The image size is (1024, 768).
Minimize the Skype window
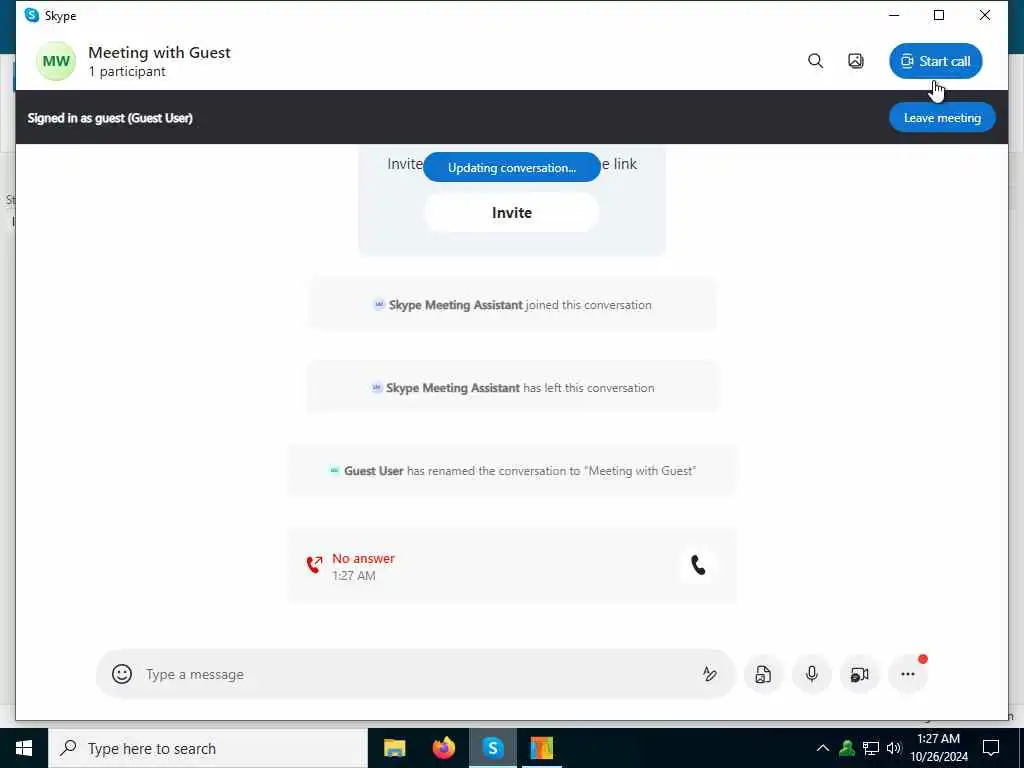coord(894,15)
